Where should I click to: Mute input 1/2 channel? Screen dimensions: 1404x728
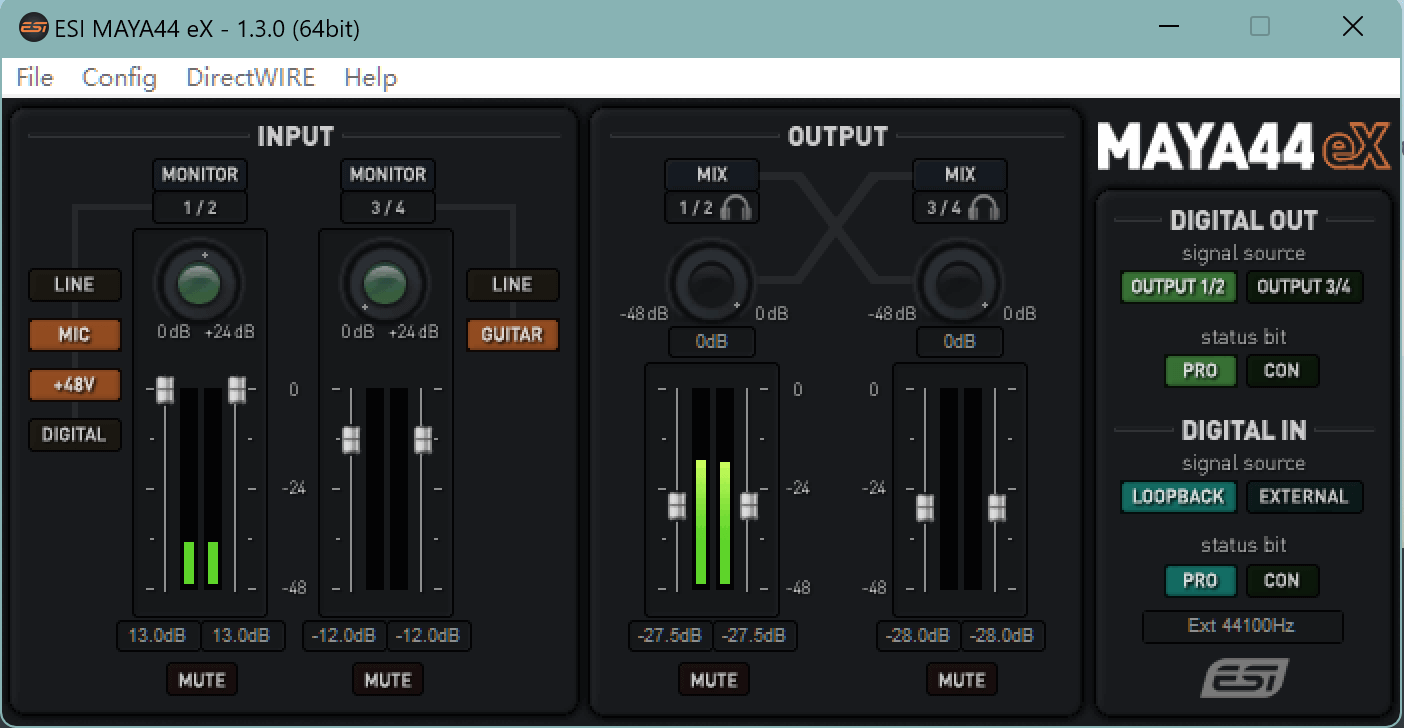click(x=202, y=680)
